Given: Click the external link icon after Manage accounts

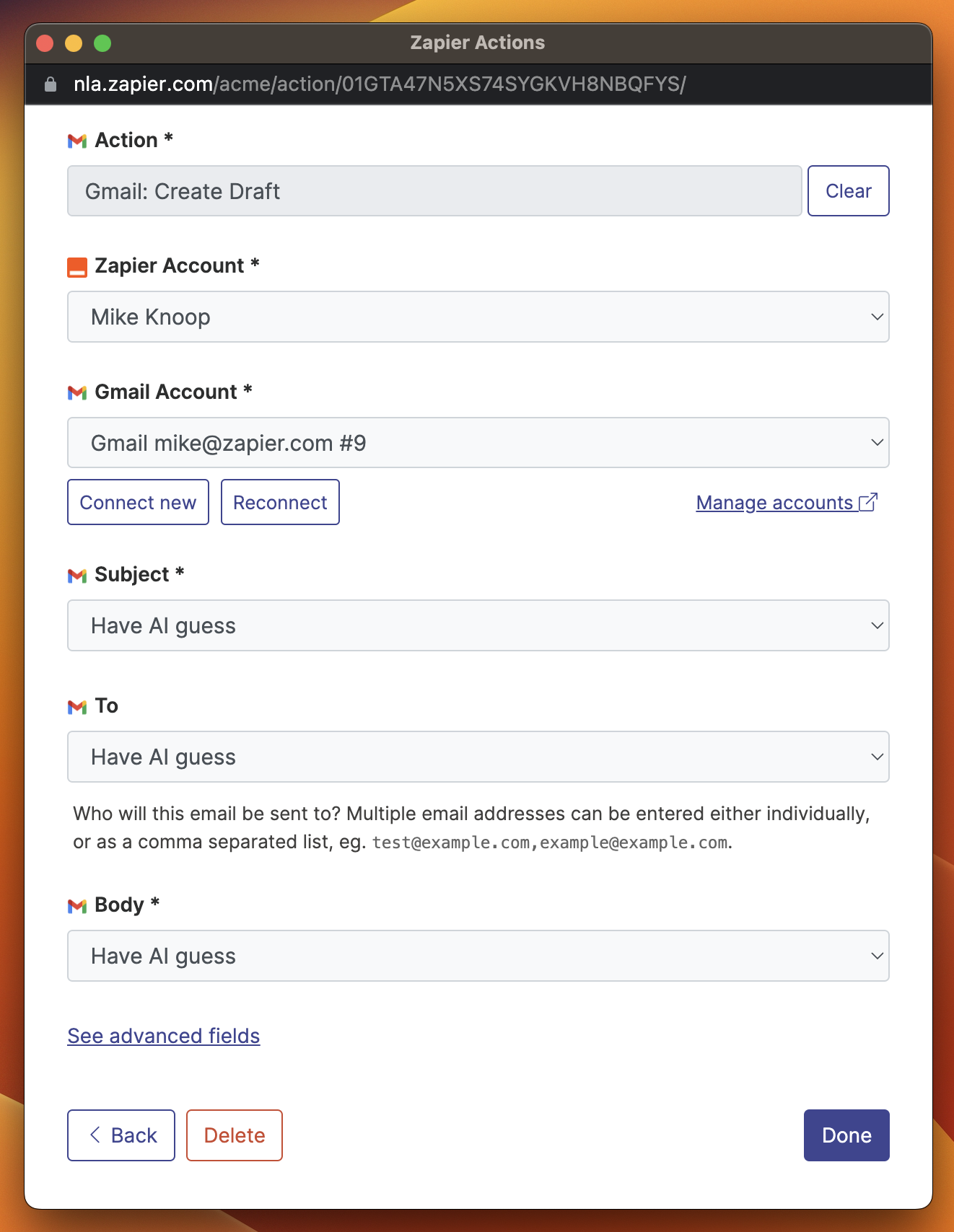Looking at the screenshot, I should click(x=869, y=502).
